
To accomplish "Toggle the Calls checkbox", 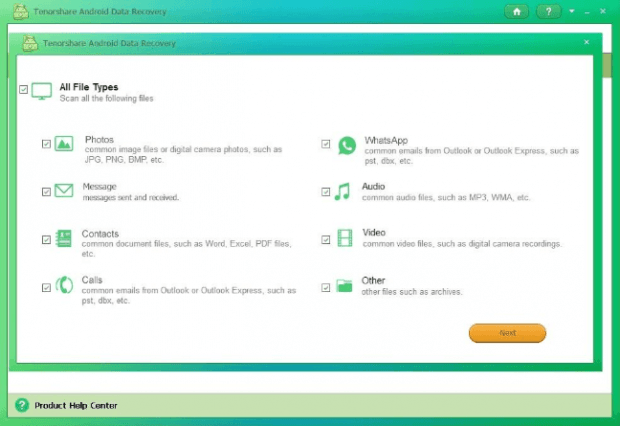I will pos(46,288).
